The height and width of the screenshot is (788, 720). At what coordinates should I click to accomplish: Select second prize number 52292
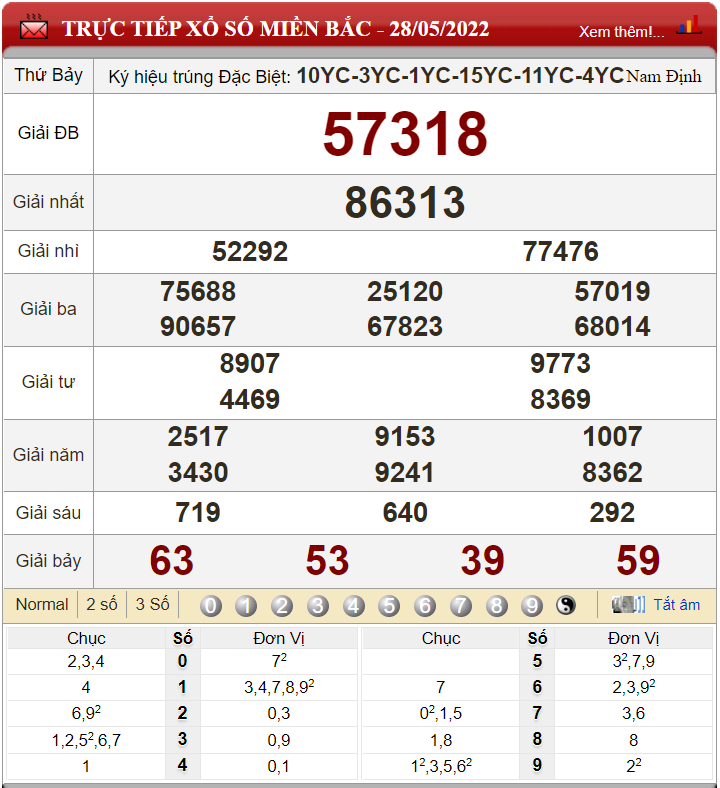point(250,251)
